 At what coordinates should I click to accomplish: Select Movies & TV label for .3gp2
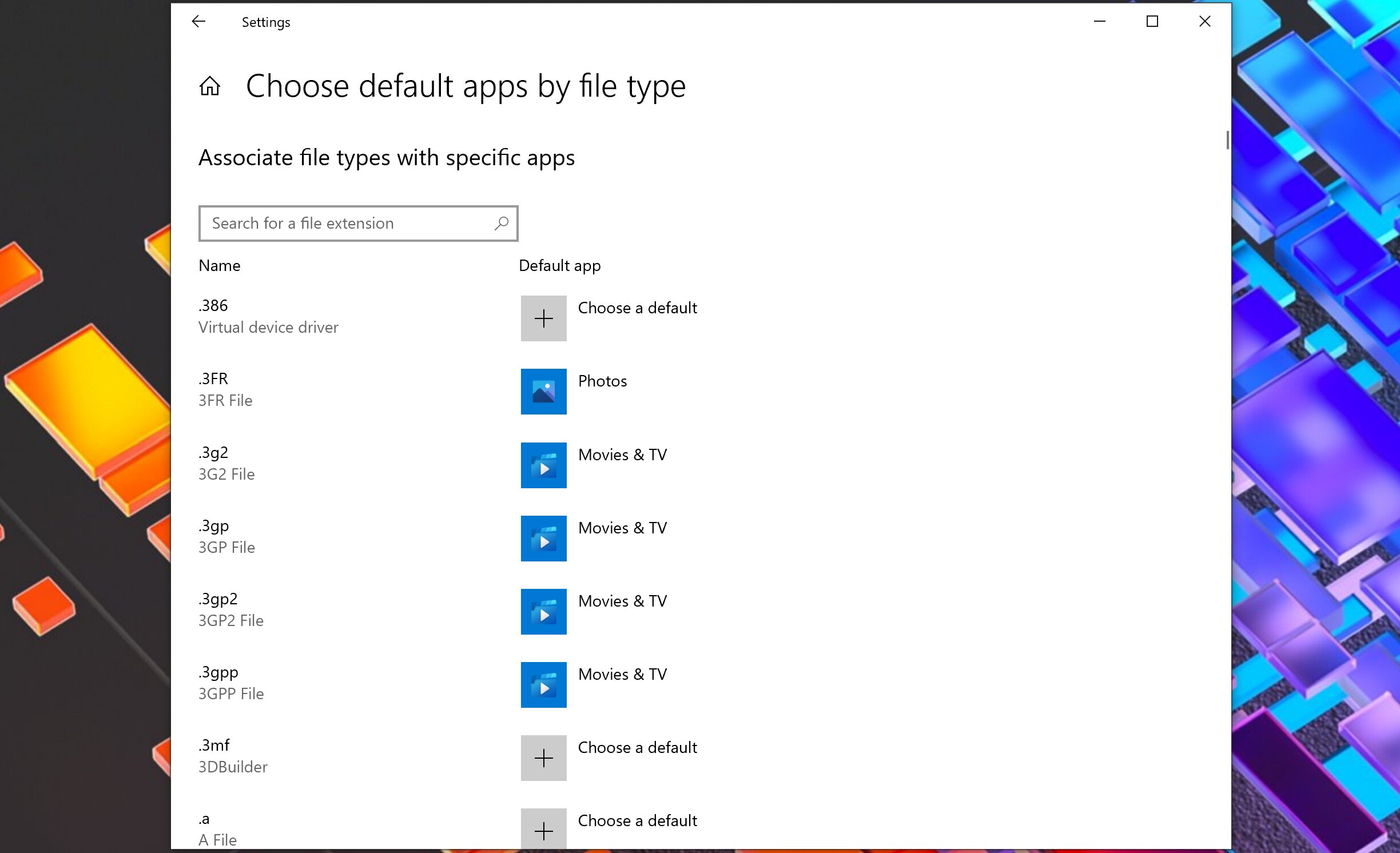622,601
